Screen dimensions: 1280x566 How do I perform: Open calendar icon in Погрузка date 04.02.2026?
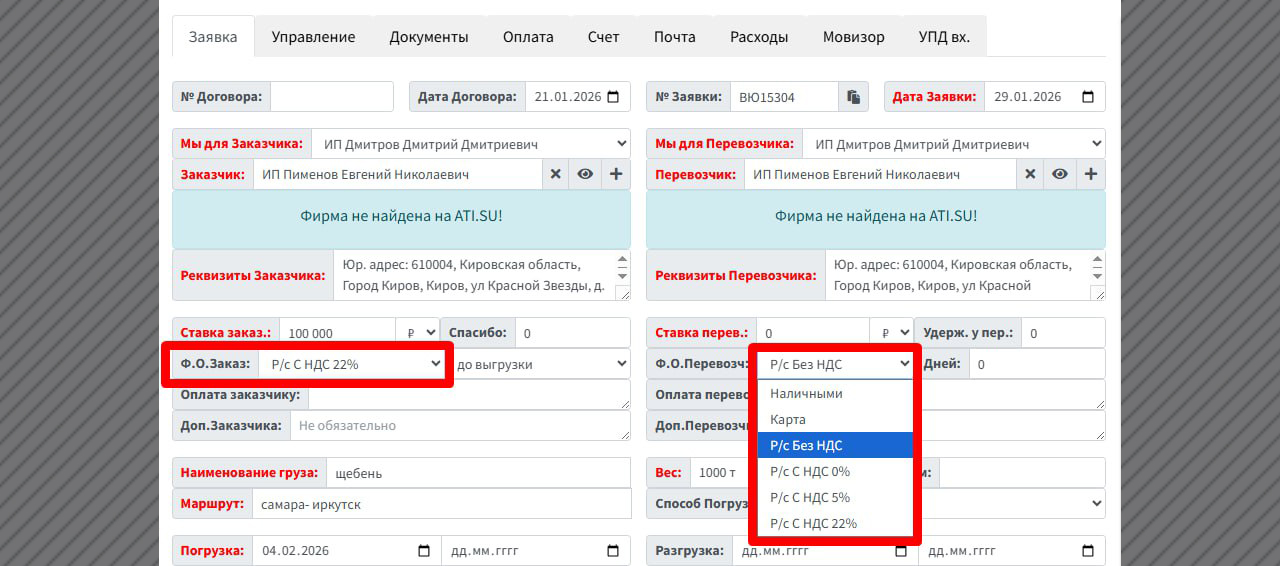point(424,551)
